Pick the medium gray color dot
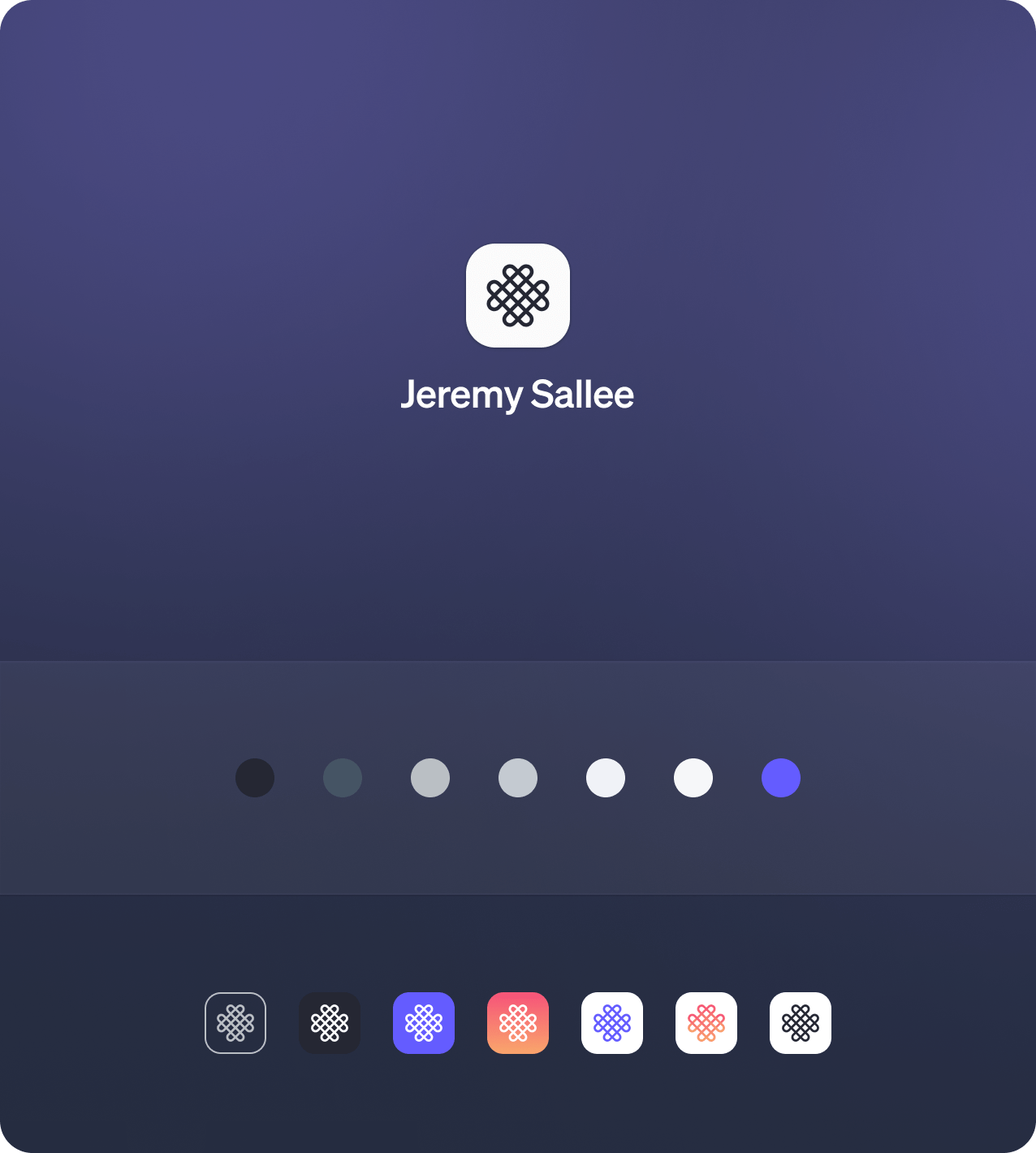The width and height of the screenshot is (1036, 1153). click(430, 778)
